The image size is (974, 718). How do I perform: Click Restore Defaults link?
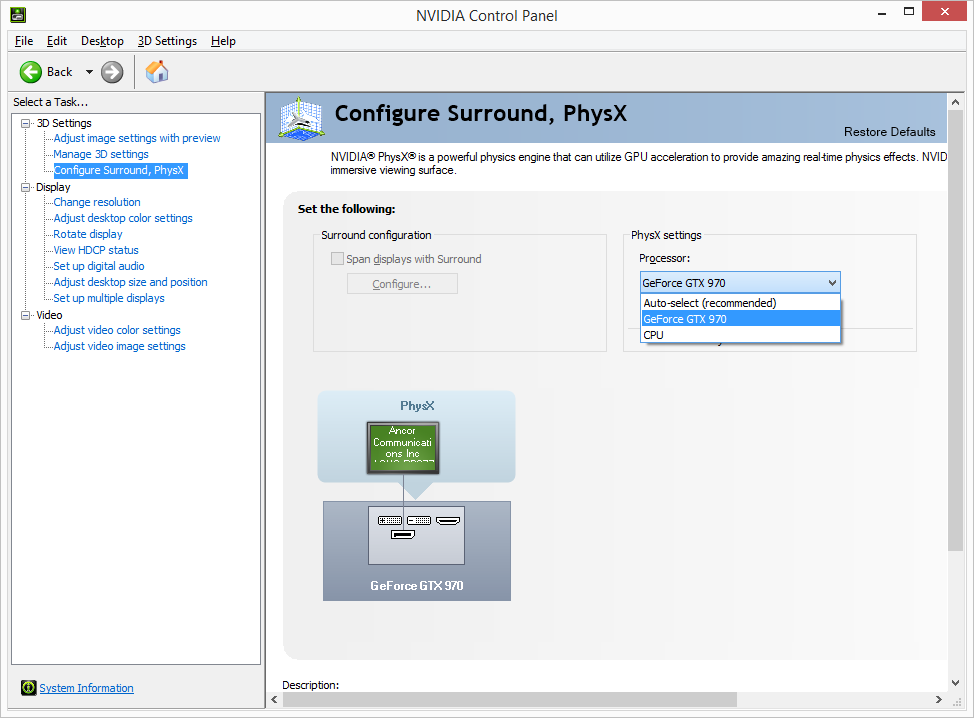889,132
